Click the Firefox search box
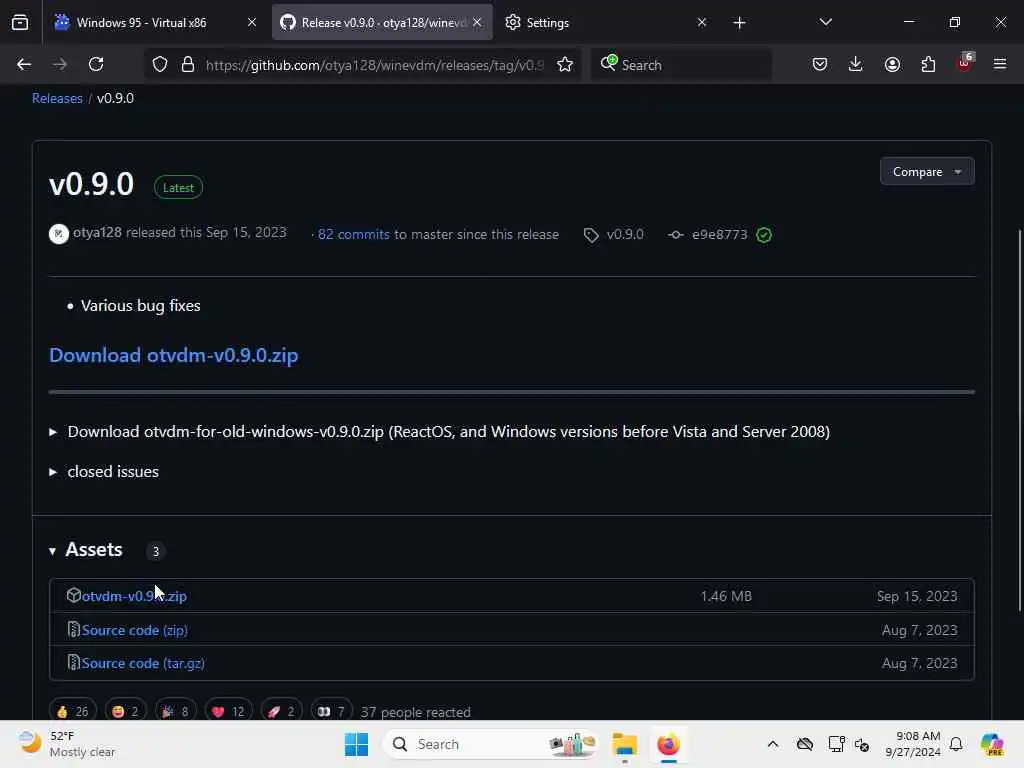The width and height of the screenshot is (1024, 768). (x=681, y=65)
